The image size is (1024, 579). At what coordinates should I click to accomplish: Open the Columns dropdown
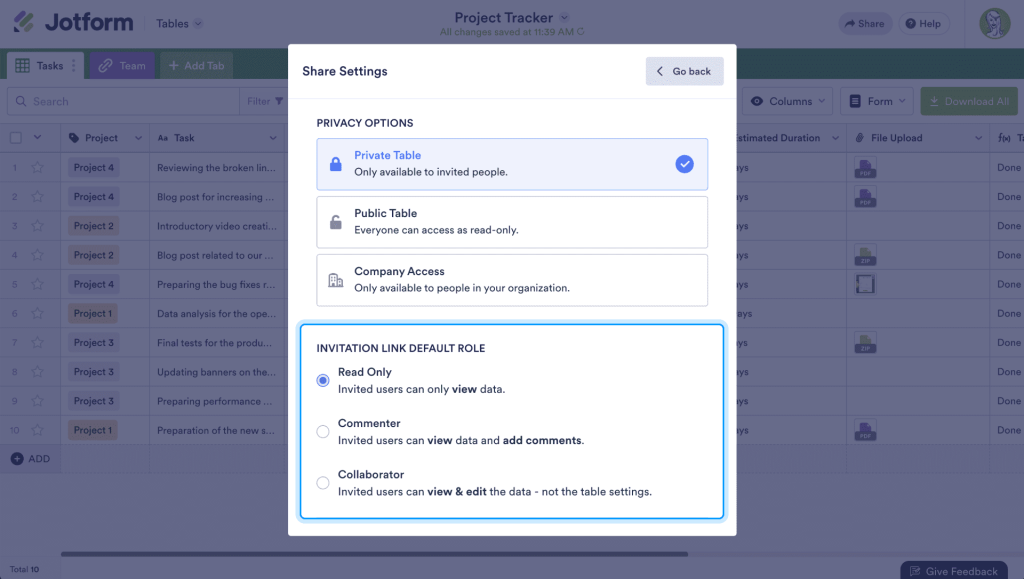(x=788, y=101)
